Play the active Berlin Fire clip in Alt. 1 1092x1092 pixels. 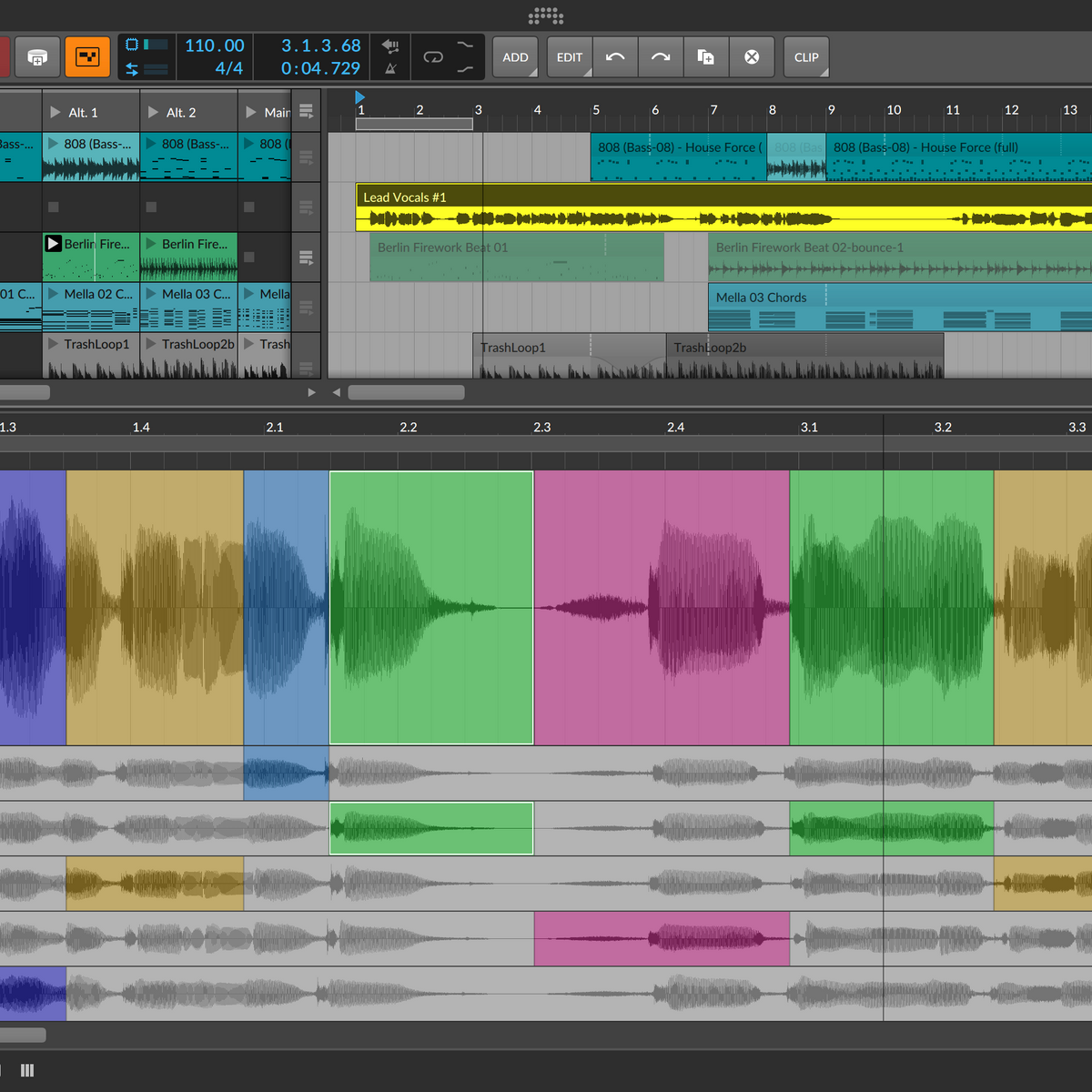tap(54, 244)
